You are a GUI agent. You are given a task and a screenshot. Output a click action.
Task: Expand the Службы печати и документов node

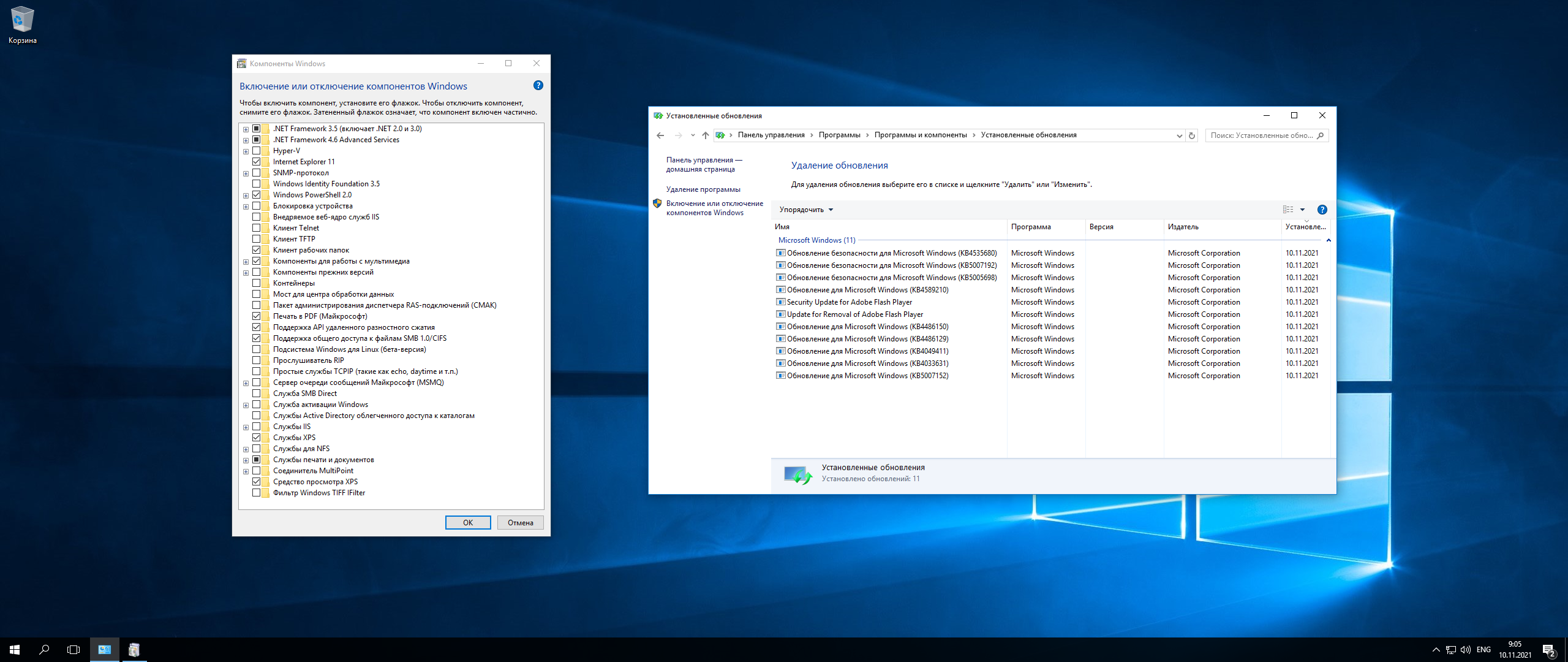tap(246, 460)
